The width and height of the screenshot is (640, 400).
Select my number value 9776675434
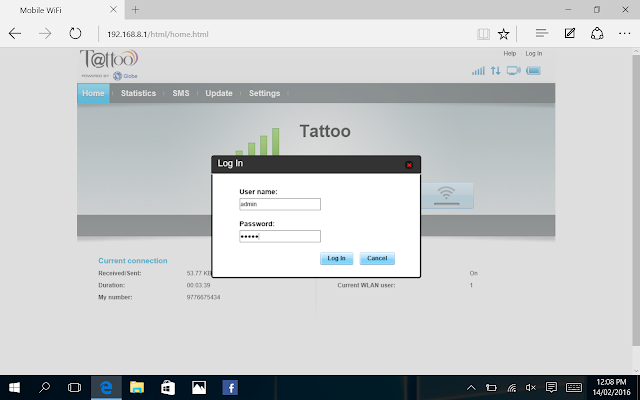[x=203, y=297]
